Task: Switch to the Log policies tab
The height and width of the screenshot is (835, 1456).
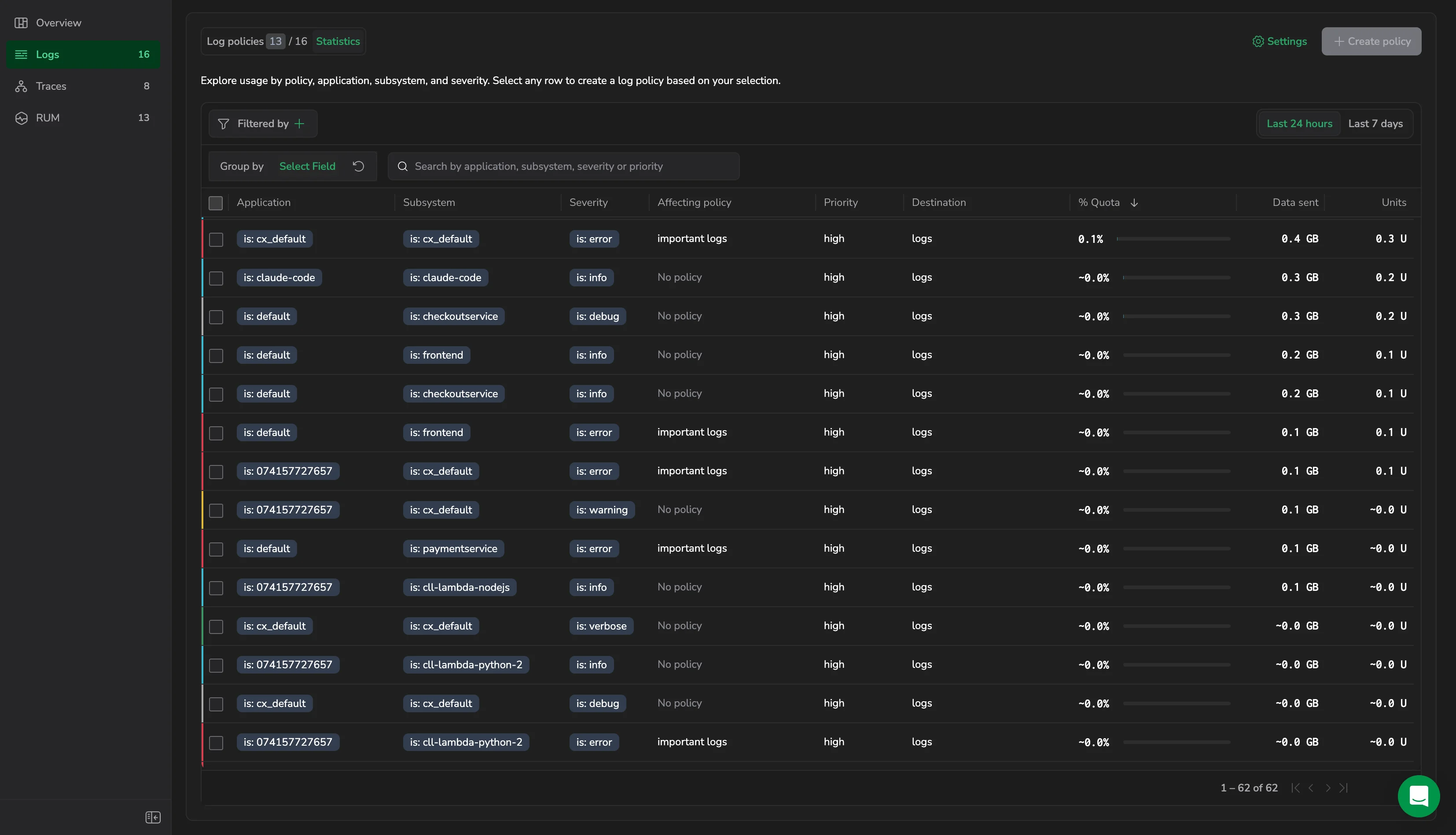Action: [257, 41]
